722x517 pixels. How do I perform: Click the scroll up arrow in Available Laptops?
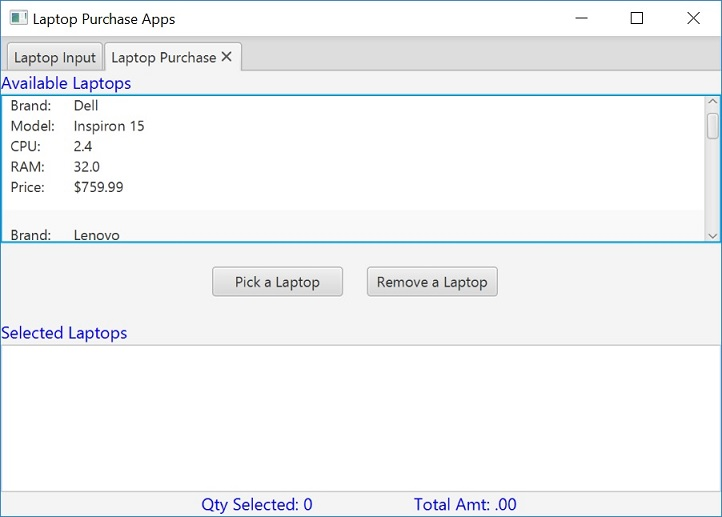pyautogui.click(x=712, y=101)
